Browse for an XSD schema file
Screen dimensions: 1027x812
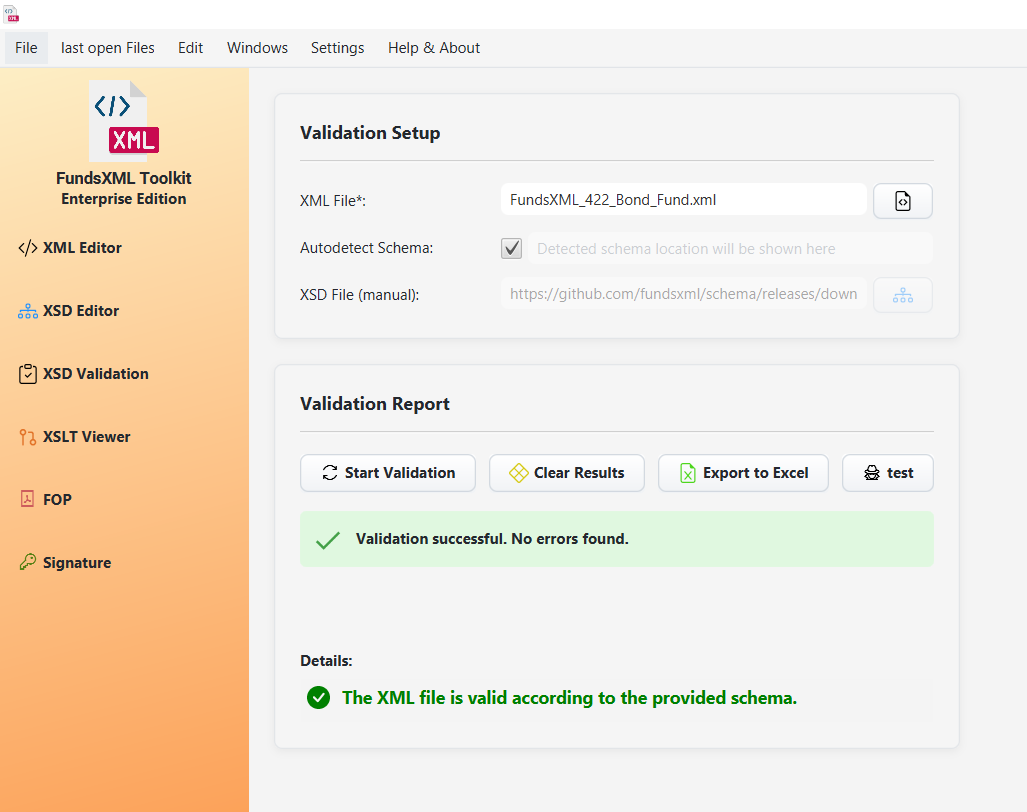click(x=903, y=295)
